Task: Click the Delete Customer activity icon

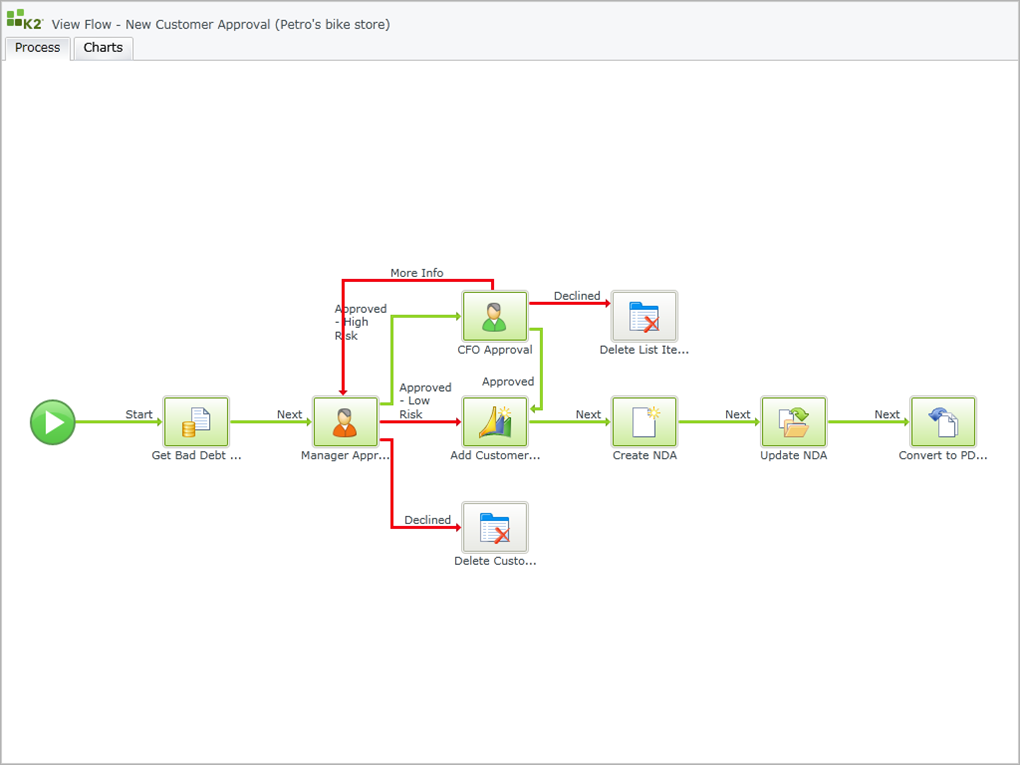Action: pyautogui.click(x=494, y=527)
